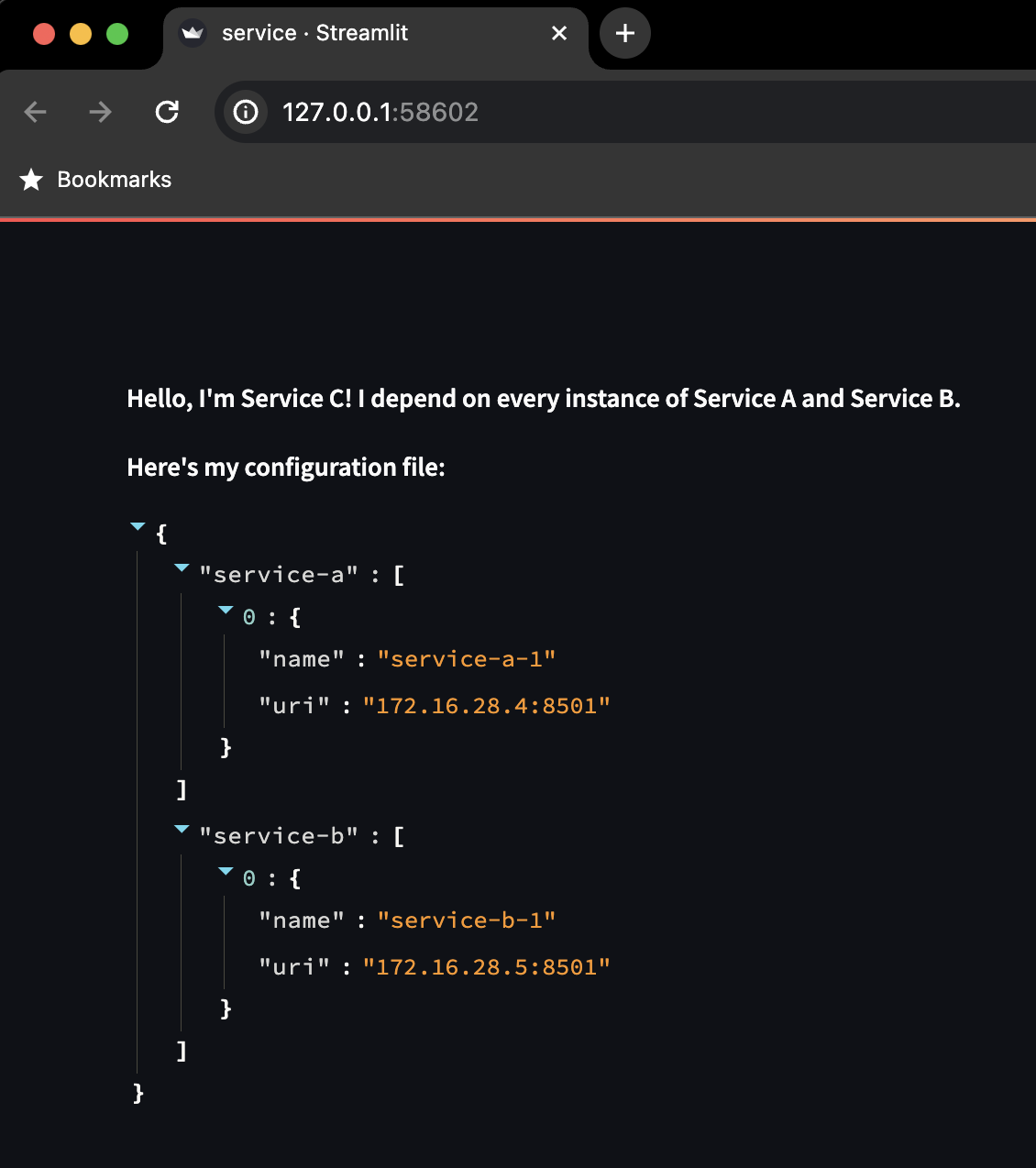Close the service · Streamlit tab
The height and width of the screenshot is (1168, 1036).
point(559,33)
